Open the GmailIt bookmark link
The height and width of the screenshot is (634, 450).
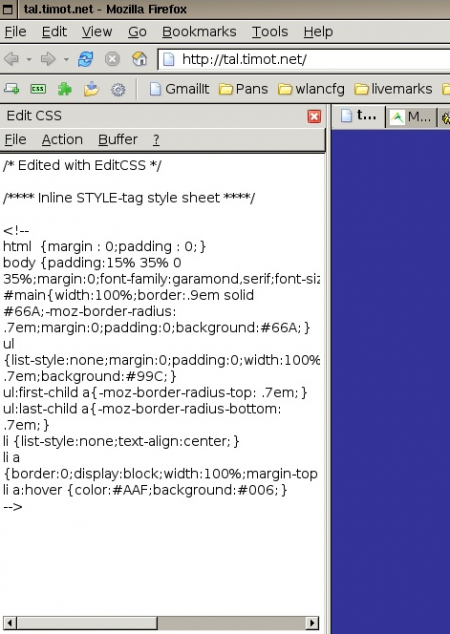click(x=180, y=89)
